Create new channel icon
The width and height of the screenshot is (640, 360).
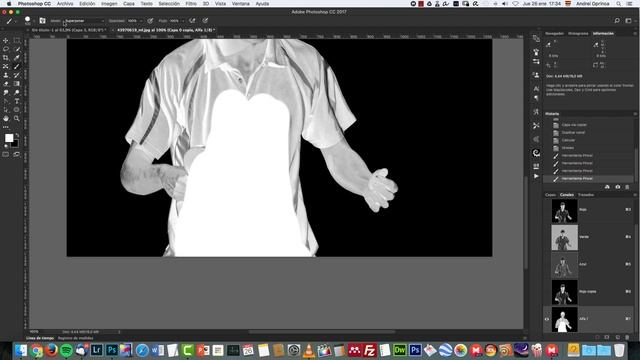coord(618,337)
